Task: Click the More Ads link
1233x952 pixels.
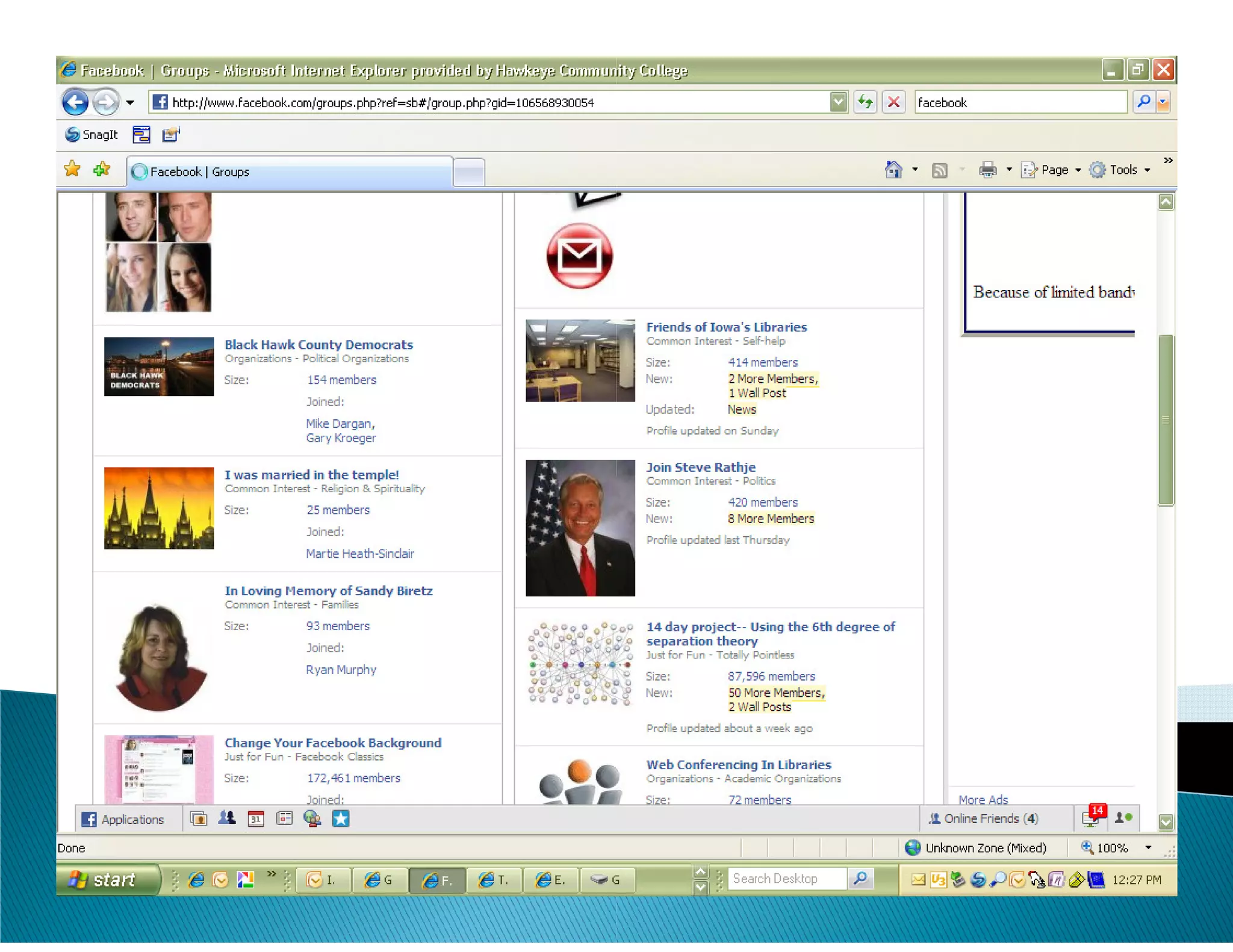Action: click(983, 800)
